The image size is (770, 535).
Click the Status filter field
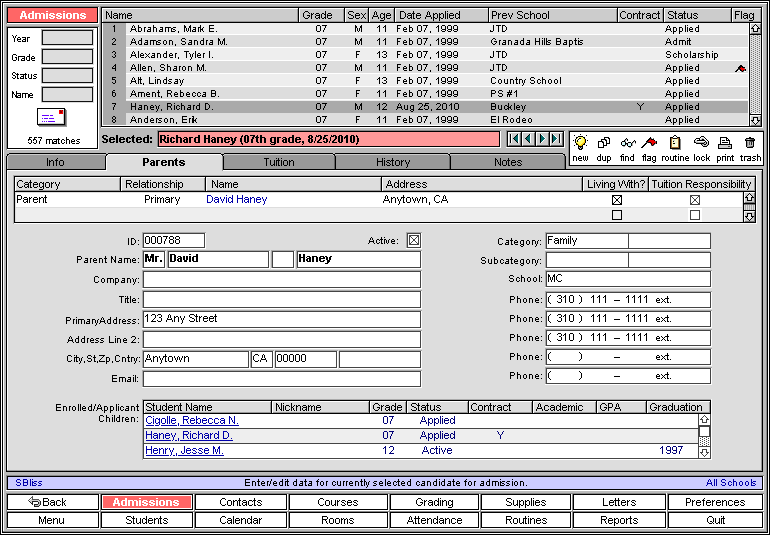[67, 76]
